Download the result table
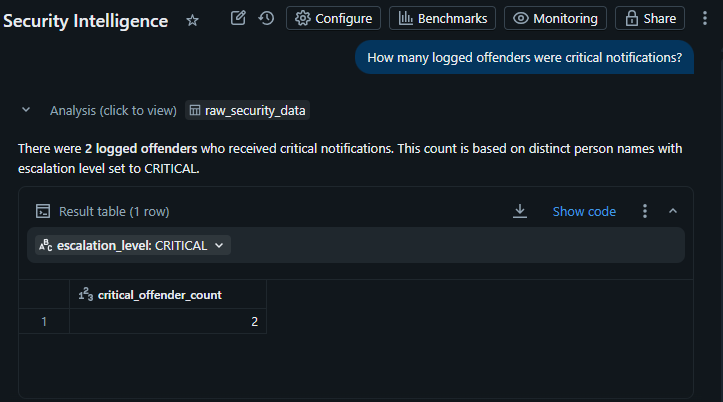 520,211
